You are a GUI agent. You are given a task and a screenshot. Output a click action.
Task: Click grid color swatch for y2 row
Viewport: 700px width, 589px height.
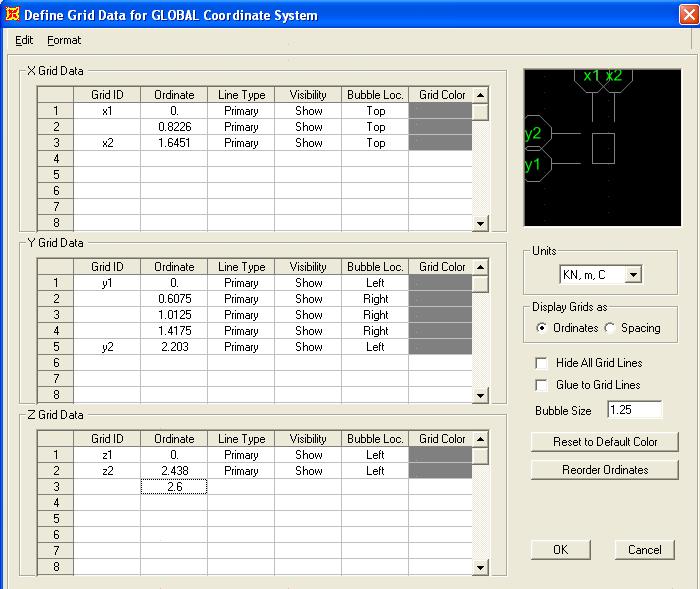click(440, 347)
